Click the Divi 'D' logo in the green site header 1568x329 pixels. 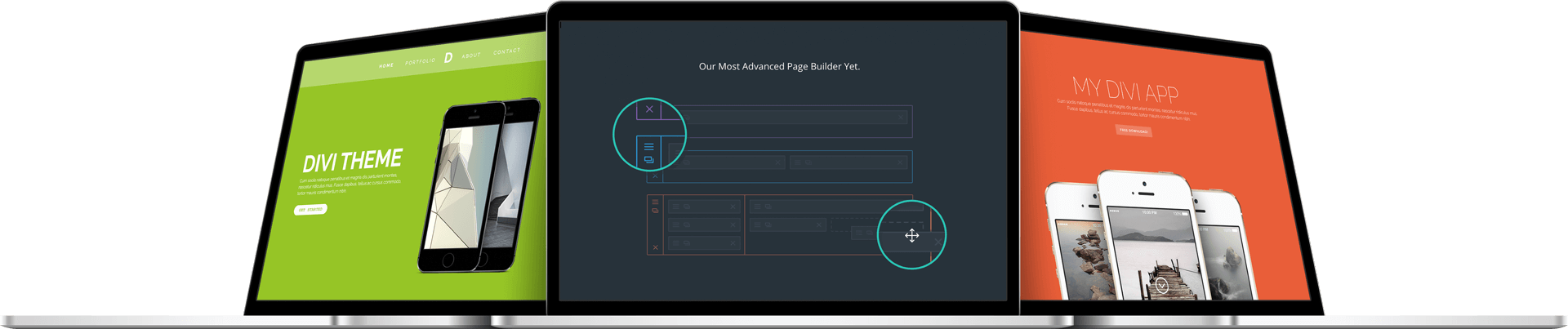point(448,57)
